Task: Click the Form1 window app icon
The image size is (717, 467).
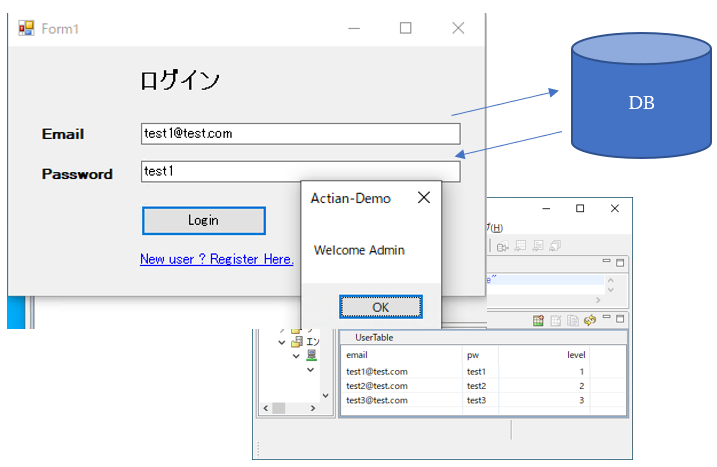Action: pos(26,28)
